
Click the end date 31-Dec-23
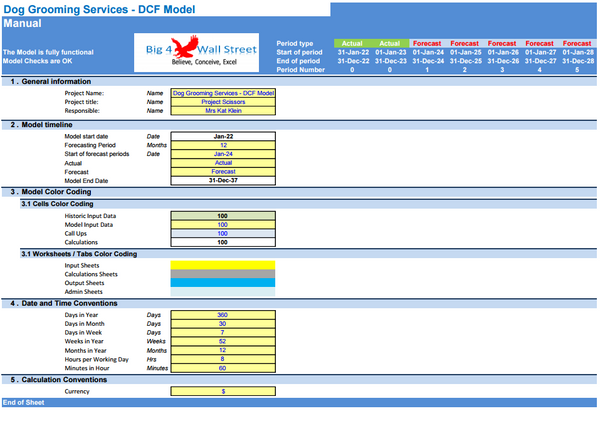[x=391, y=61]
